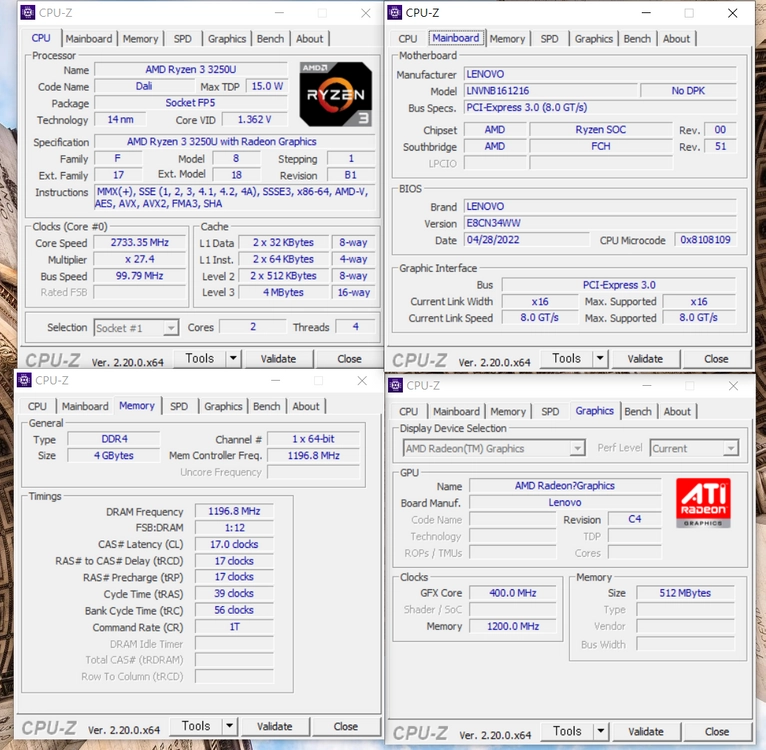
Task: Click the Max TDP 15.0 W value
Action: tap(267, 86)
